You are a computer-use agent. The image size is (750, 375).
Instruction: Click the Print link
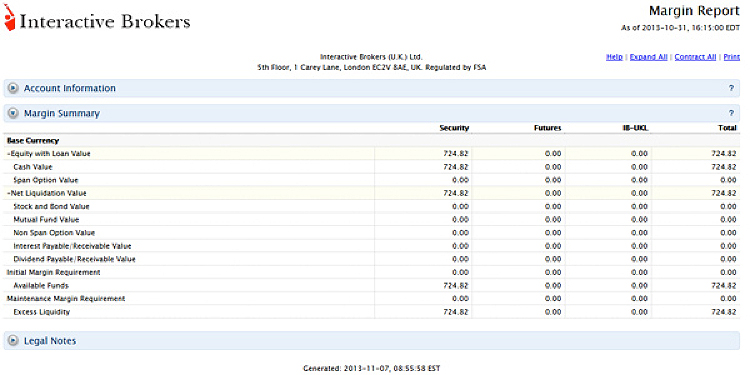731,57
